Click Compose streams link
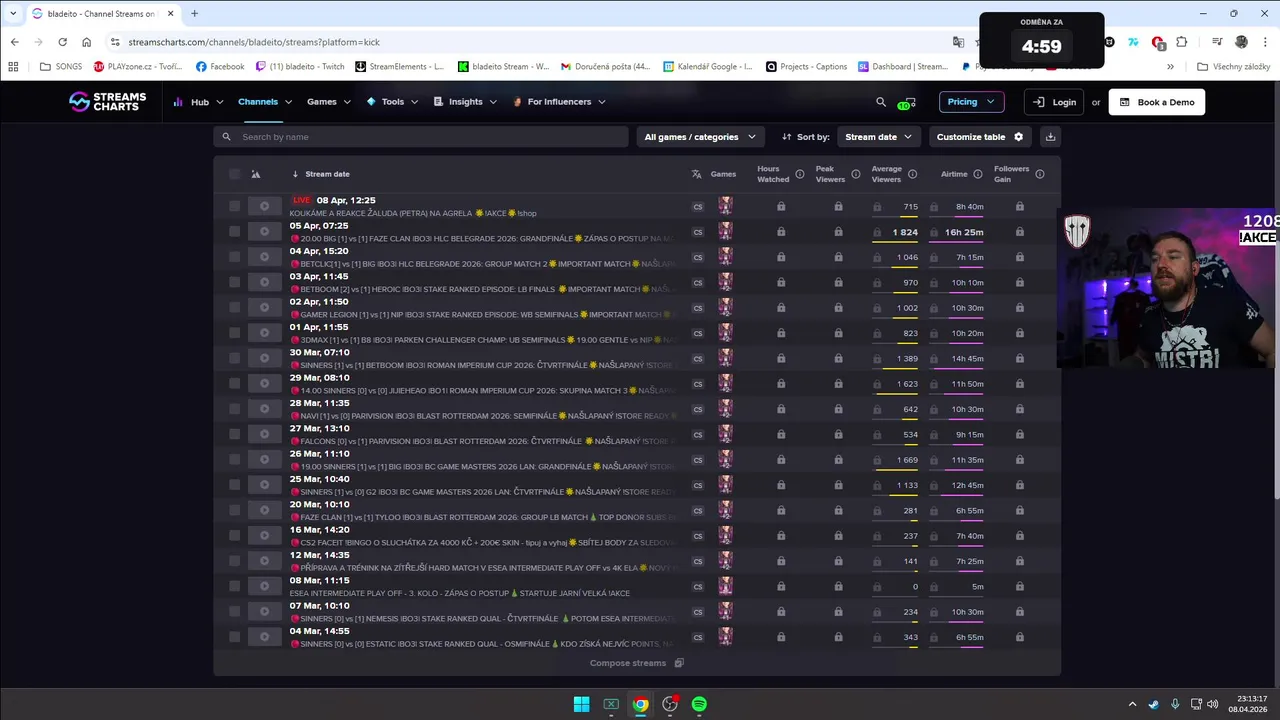 coord(628,663)
